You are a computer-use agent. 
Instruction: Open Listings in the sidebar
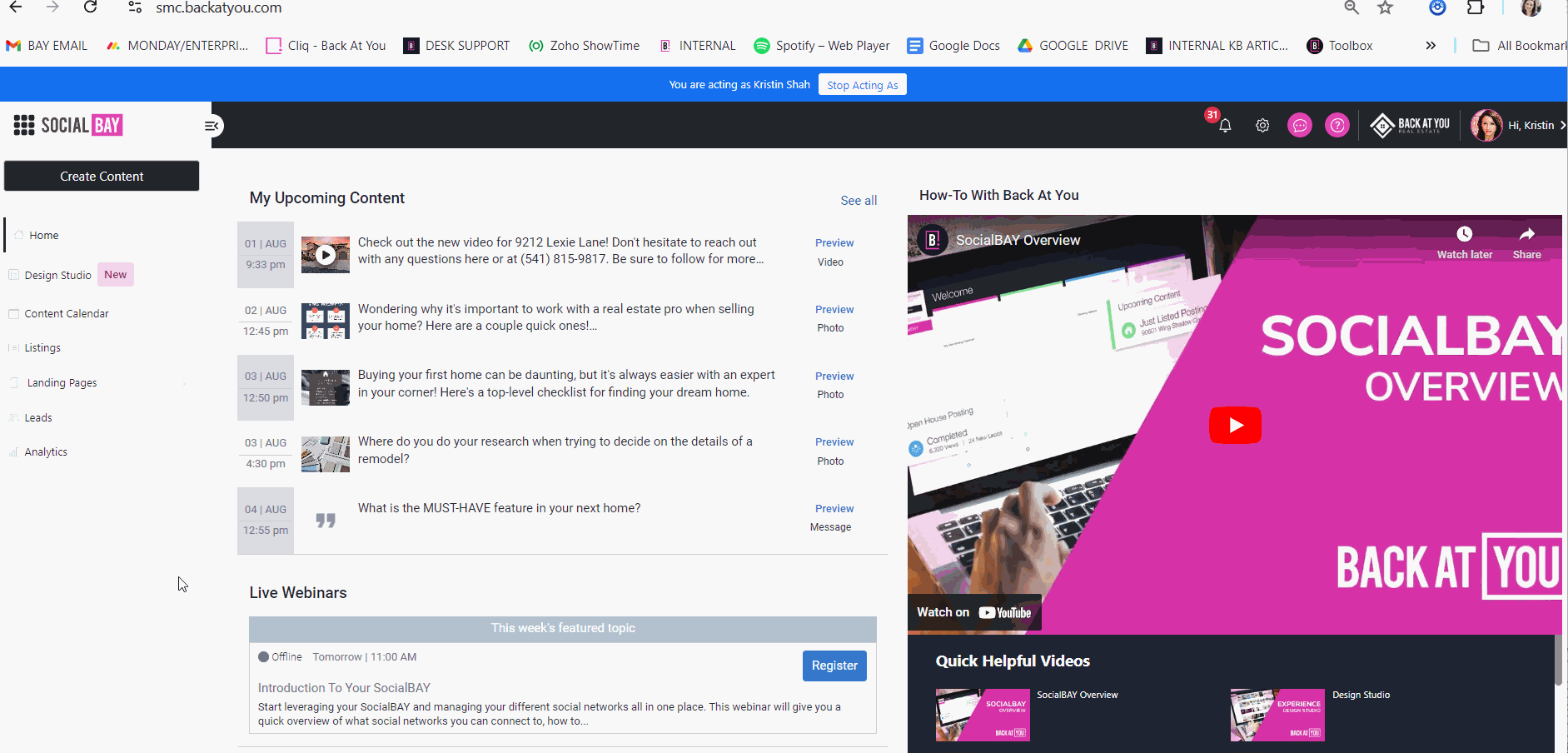tap(42, 348)
